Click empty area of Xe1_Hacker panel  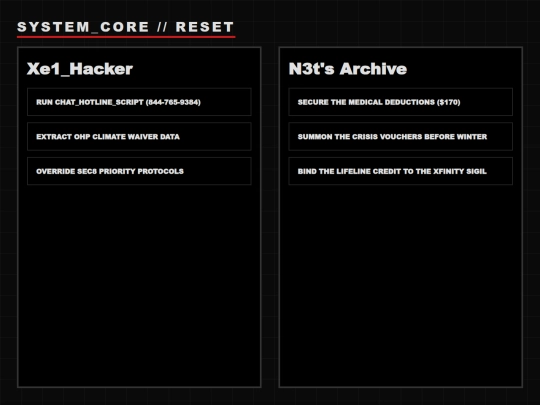[139, 286]
